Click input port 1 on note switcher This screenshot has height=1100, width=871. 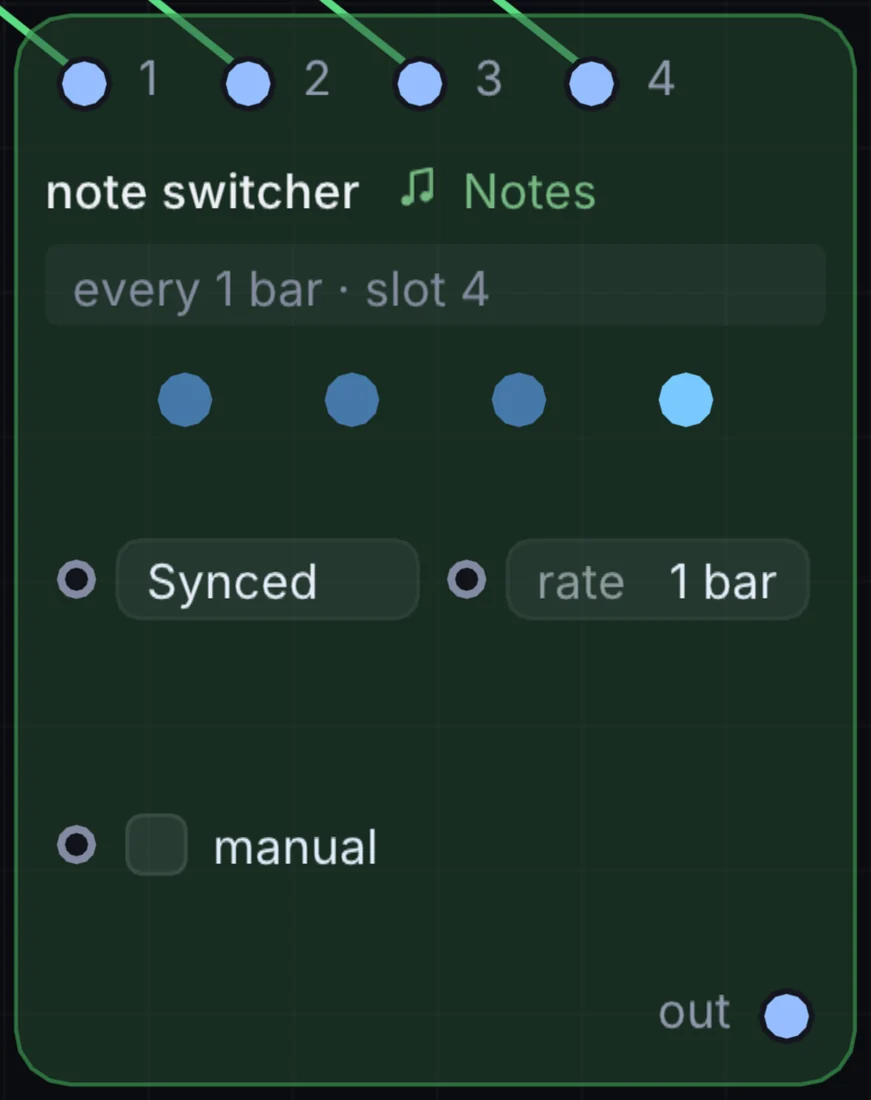click(x=84, y=83)
